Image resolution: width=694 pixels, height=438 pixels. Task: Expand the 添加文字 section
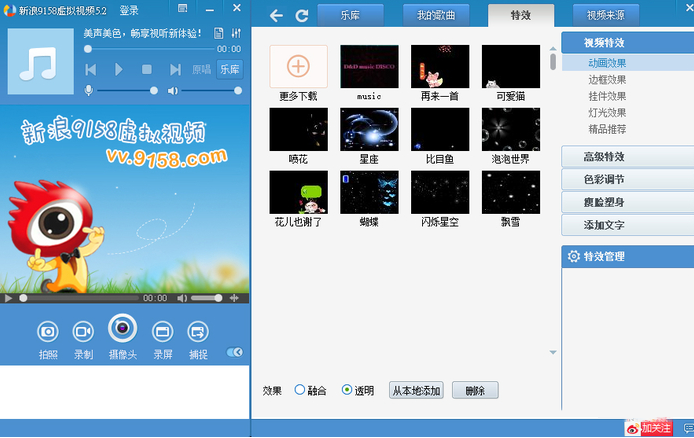pos(628,225)
